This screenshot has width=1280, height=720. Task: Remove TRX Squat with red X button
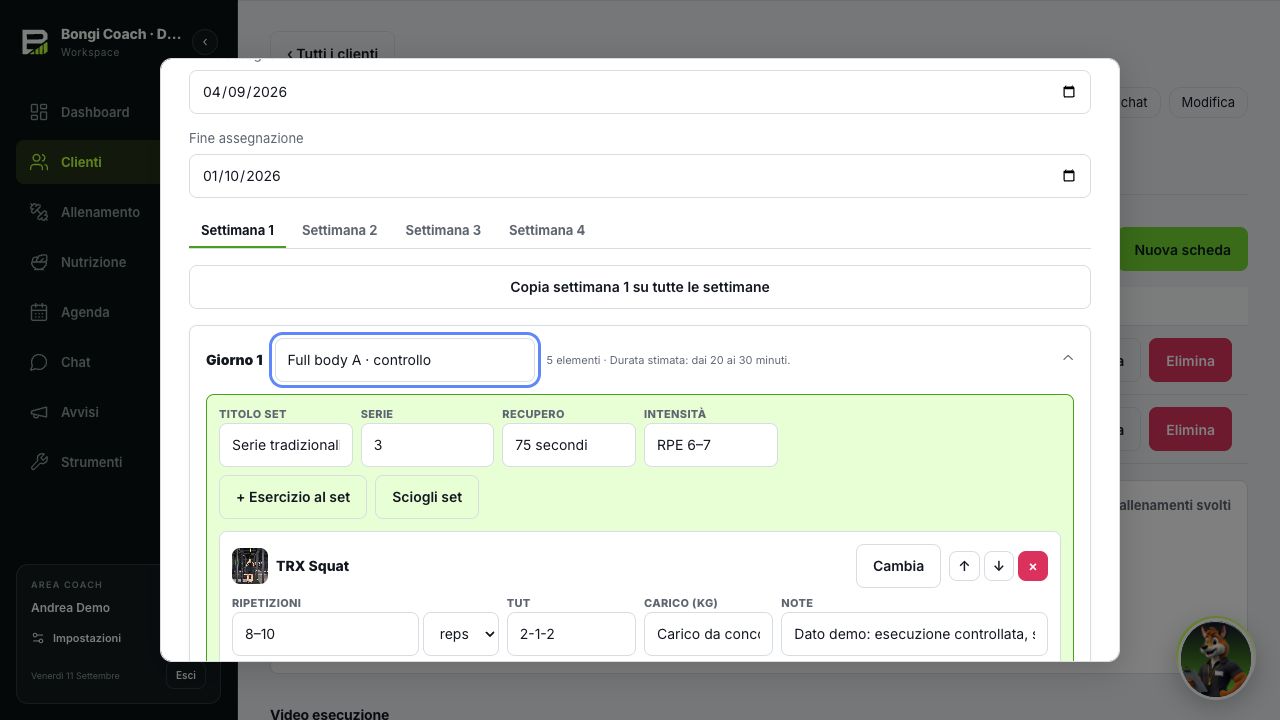[x=1033, y=566]
